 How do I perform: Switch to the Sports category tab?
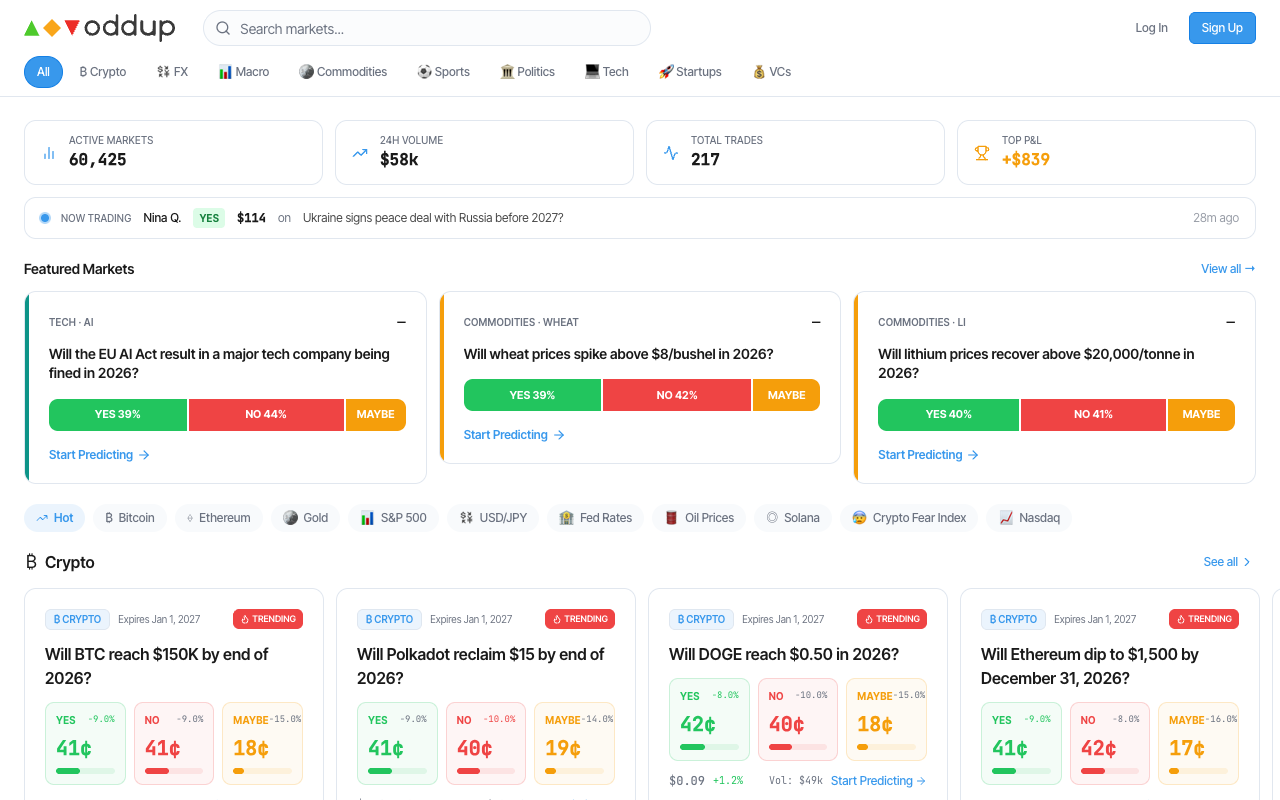tap(443, 72)
